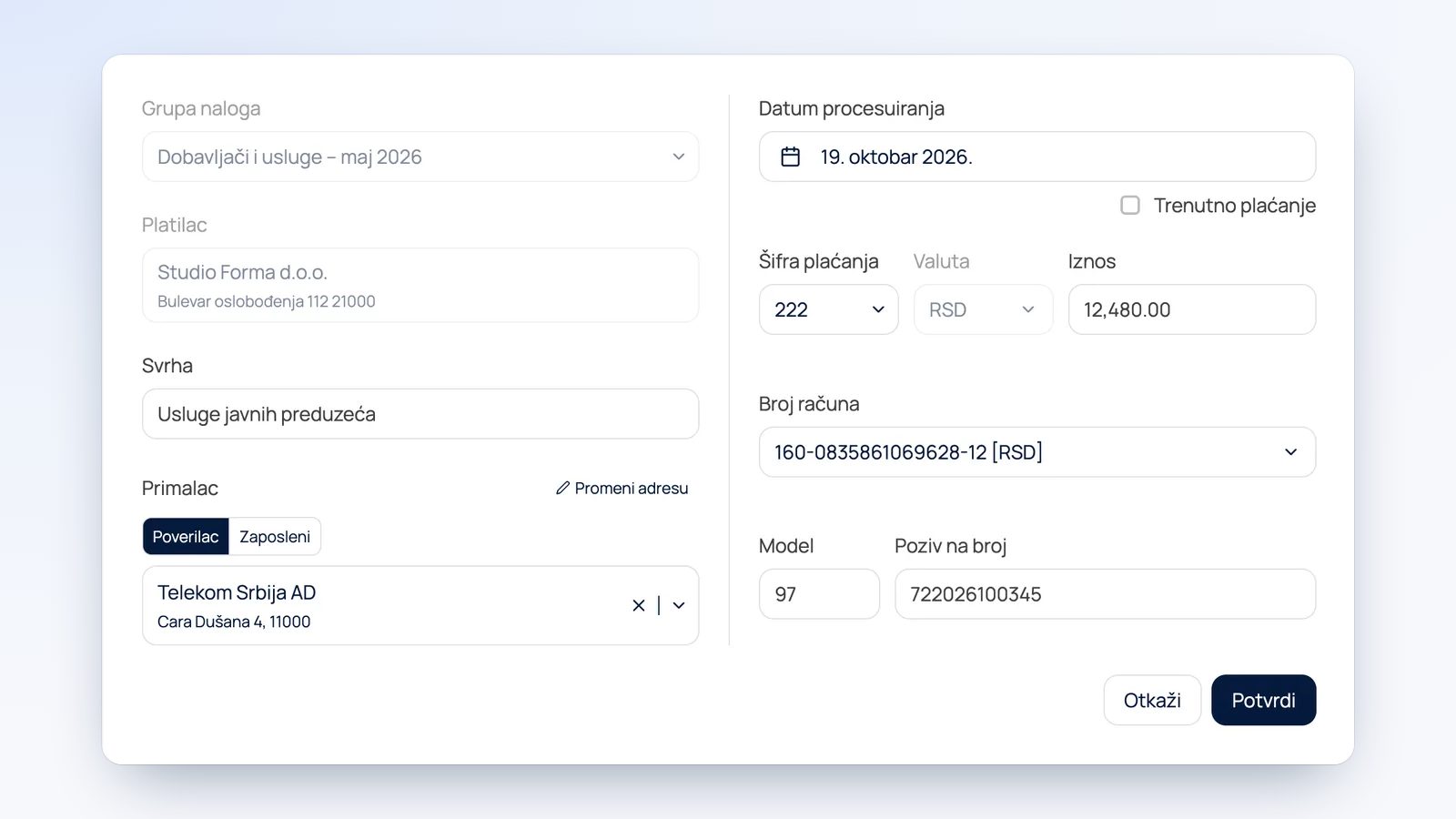Viewport: 1456px width, 819px height.
Task: Select the Poverilac tab
Action: [x=186, y=537]
